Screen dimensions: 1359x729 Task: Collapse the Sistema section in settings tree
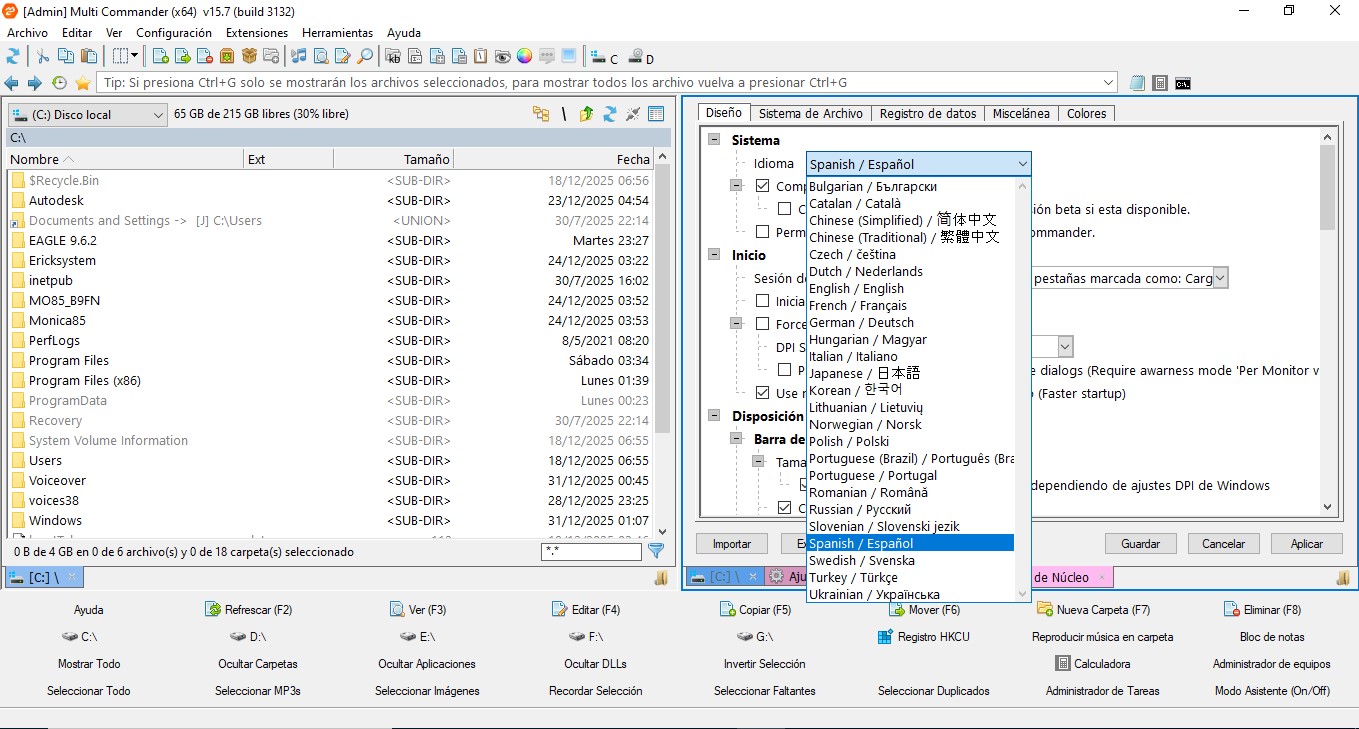coord(714,140)
